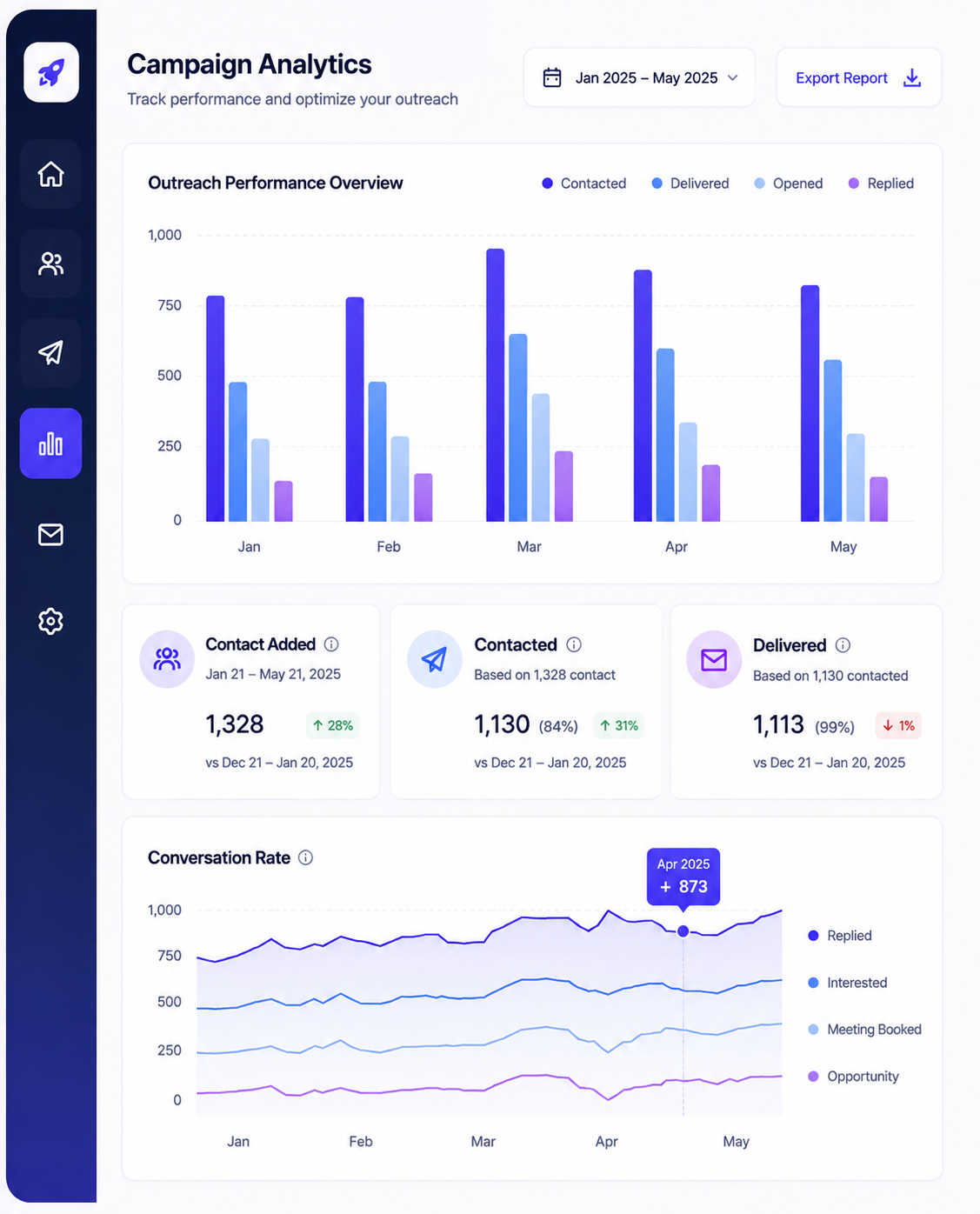Viewport: 980px width, 1214px height.
Task: Expand the date range dropdown chevron
Action: pyautogui.click(x=733, y=77)
